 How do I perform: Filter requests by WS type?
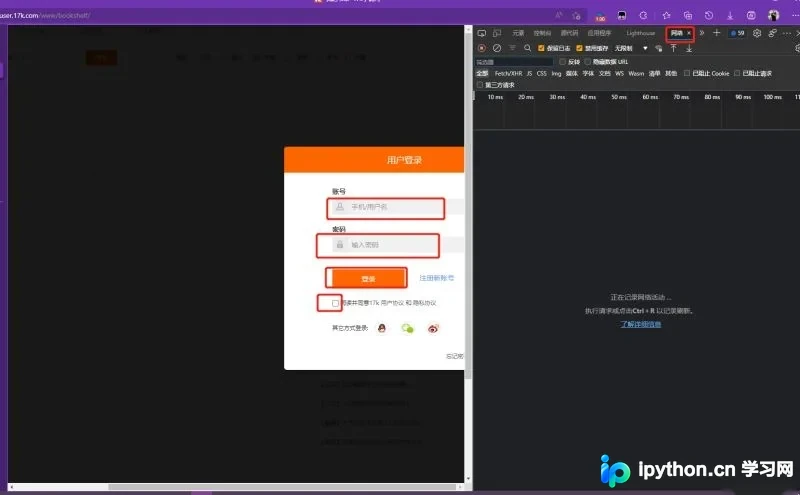619,73
